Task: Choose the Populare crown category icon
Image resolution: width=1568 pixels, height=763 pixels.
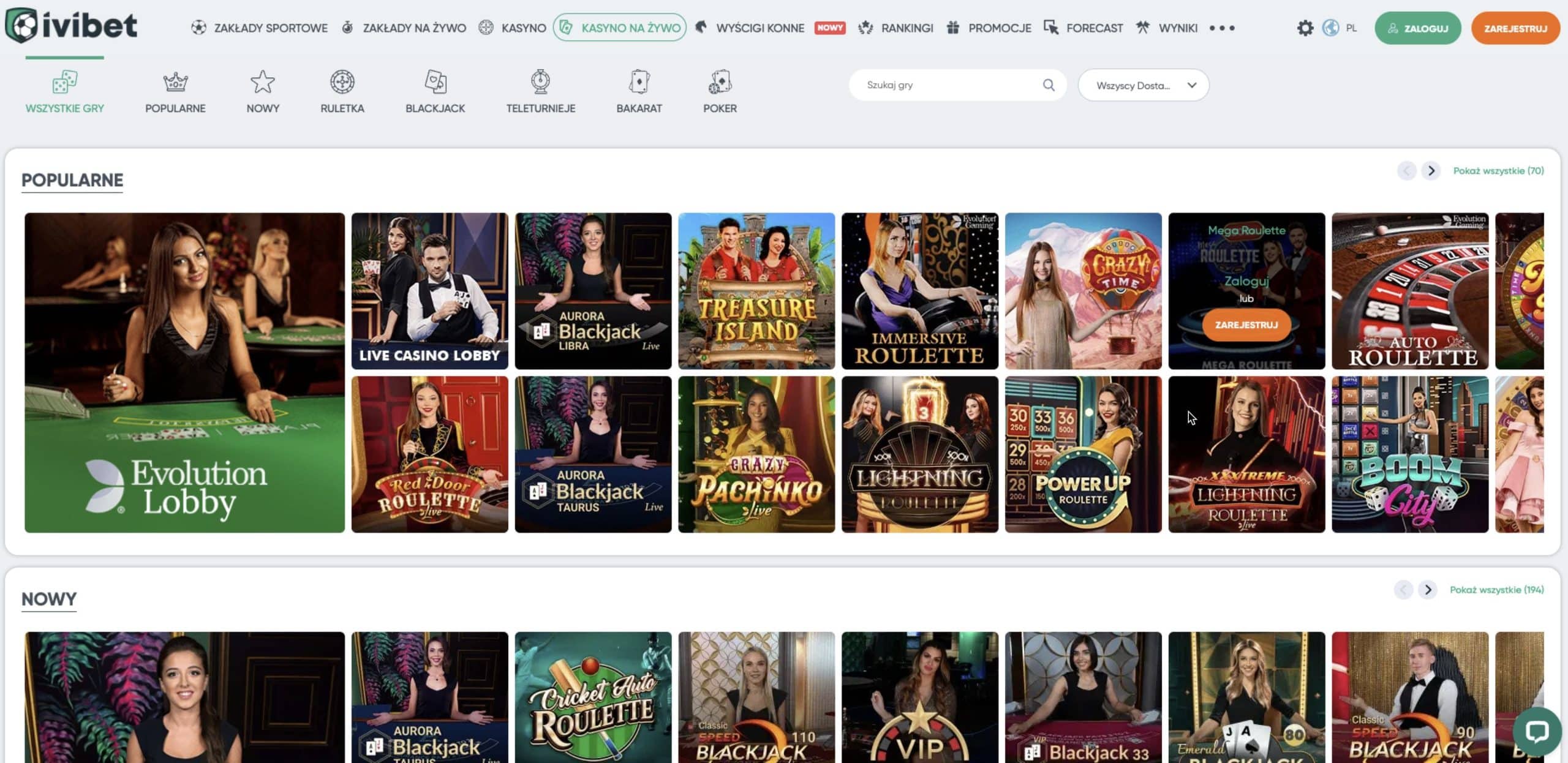Action: click(175, 82)
